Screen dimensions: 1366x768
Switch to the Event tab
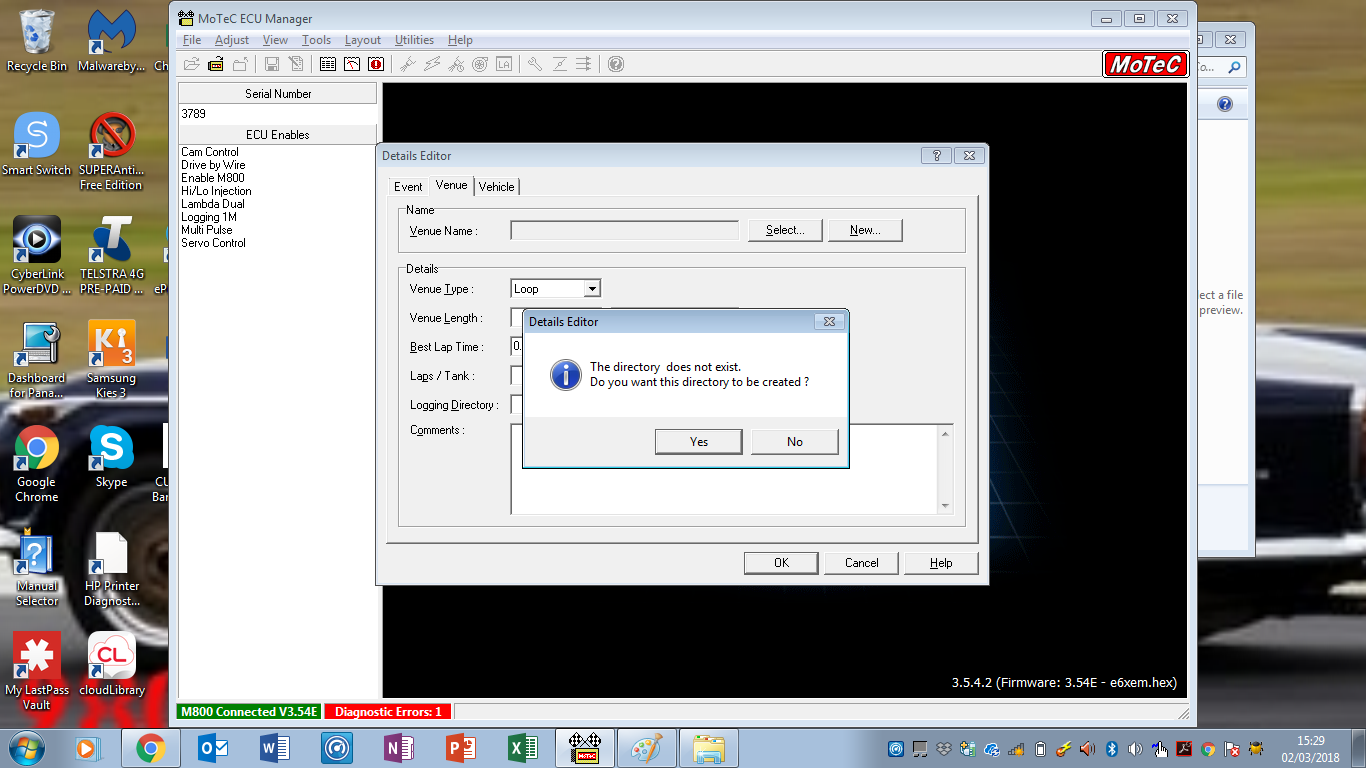(x=408, y=187)
